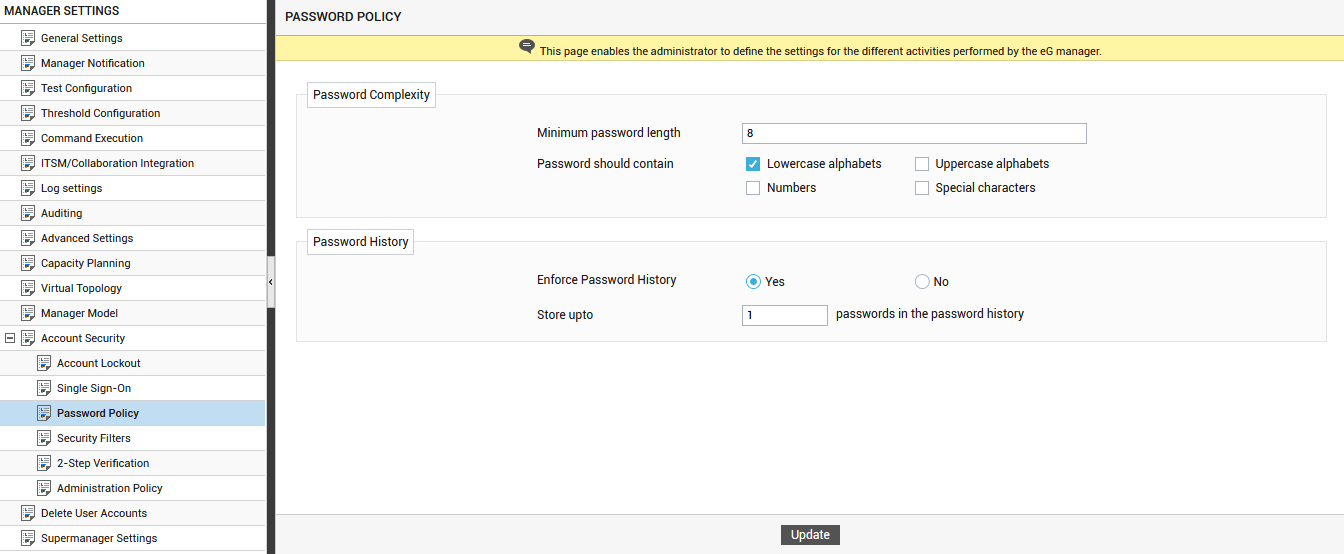Click the speech bubble info icon in banner
1344x554 pixels.
(x=527, y=47)
